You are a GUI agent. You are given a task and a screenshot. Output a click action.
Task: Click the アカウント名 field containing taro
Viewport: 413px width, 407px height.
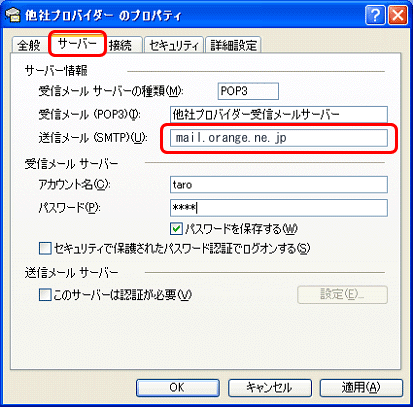pos(279,184)
